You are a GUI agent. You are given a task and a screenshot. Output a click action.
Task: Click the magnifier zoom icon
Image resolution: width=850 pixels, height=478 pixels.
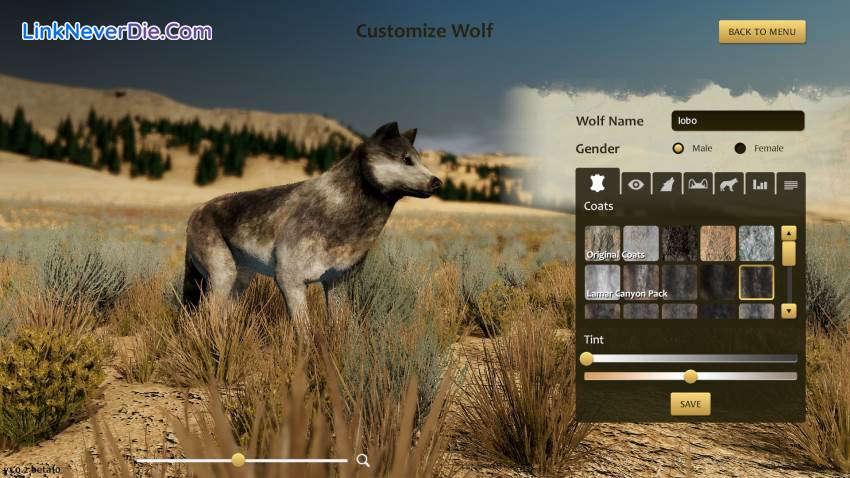click(363, 460)
